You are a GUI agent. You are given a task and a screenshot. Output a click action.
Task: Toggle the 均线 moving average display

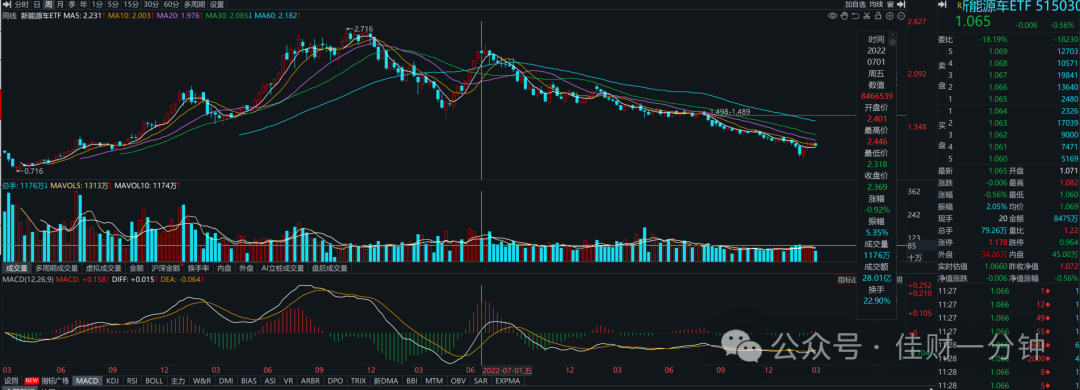(876, 4)
